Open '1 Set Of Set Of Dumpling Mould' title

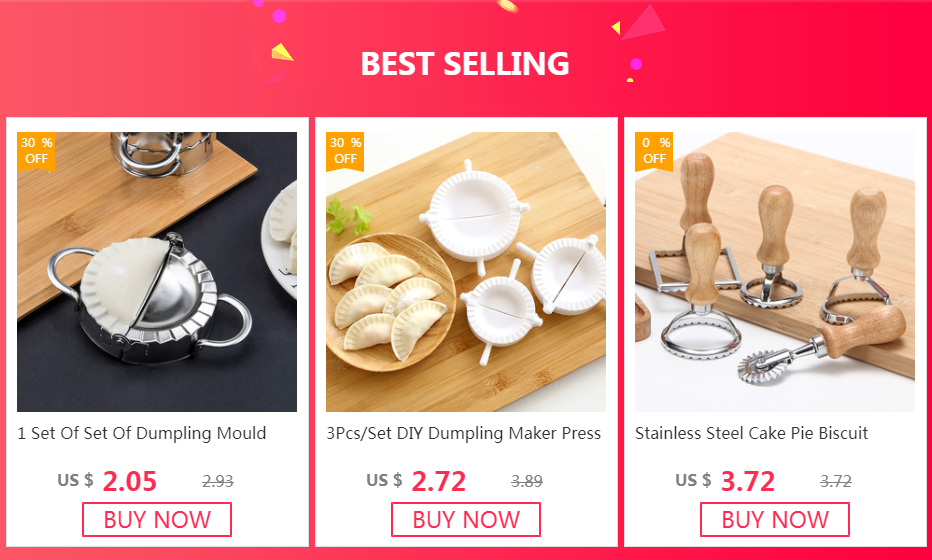[141, 433]
